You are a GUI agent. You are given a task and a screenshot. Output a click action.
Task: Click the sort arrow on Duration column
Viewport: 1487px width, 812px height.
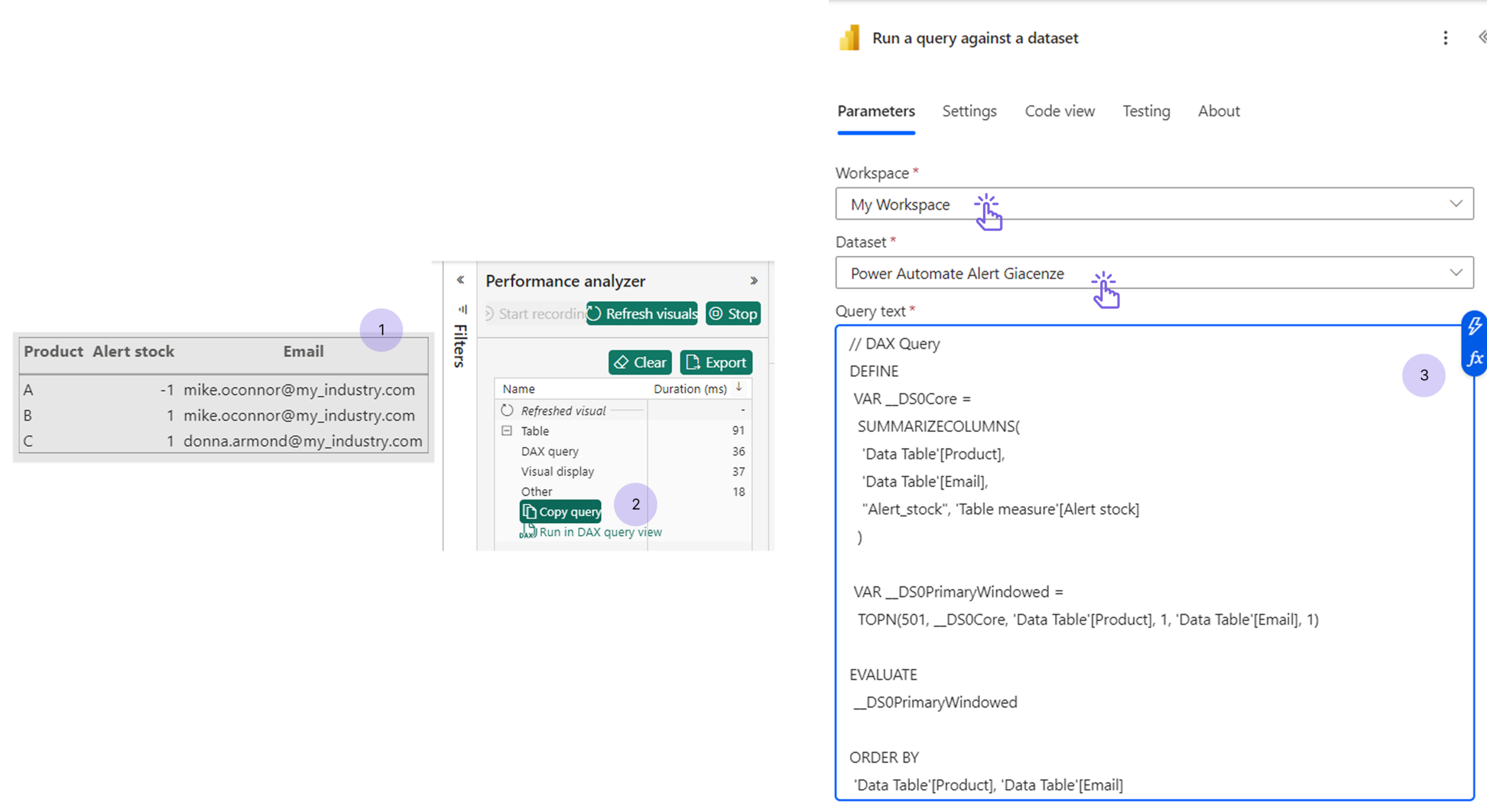[x=739, y=387]
